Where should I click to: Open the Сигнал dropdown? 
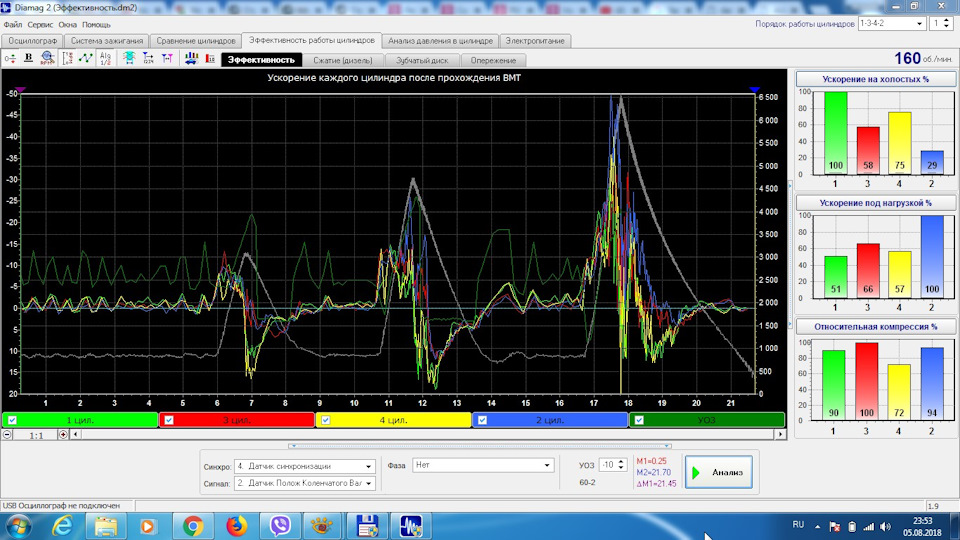click(304, 483)
